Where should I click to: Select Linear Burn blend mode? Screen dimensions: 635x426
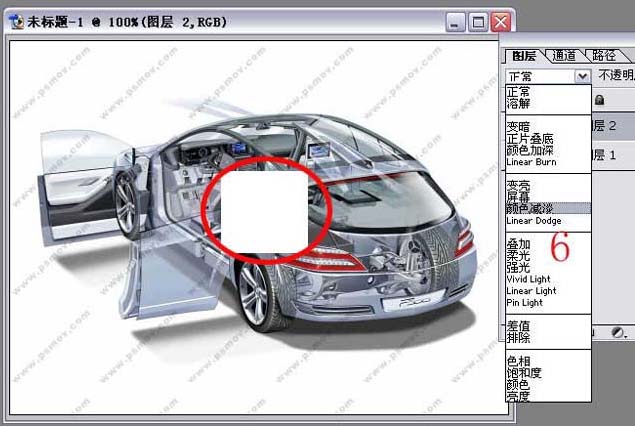pos(532,162)
